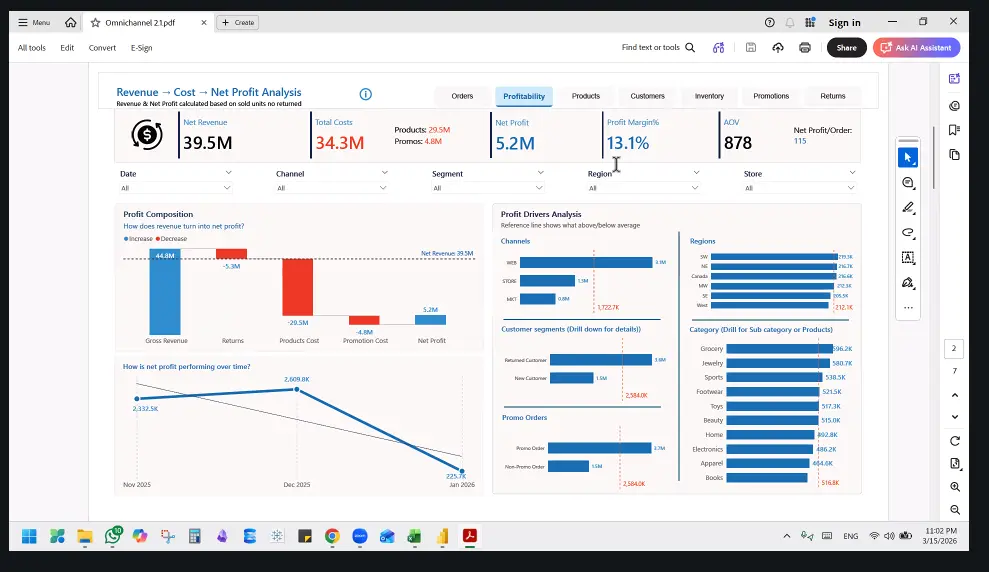Open more tools from the three-dot icon
989x572 pixels.
click(908, 308)
